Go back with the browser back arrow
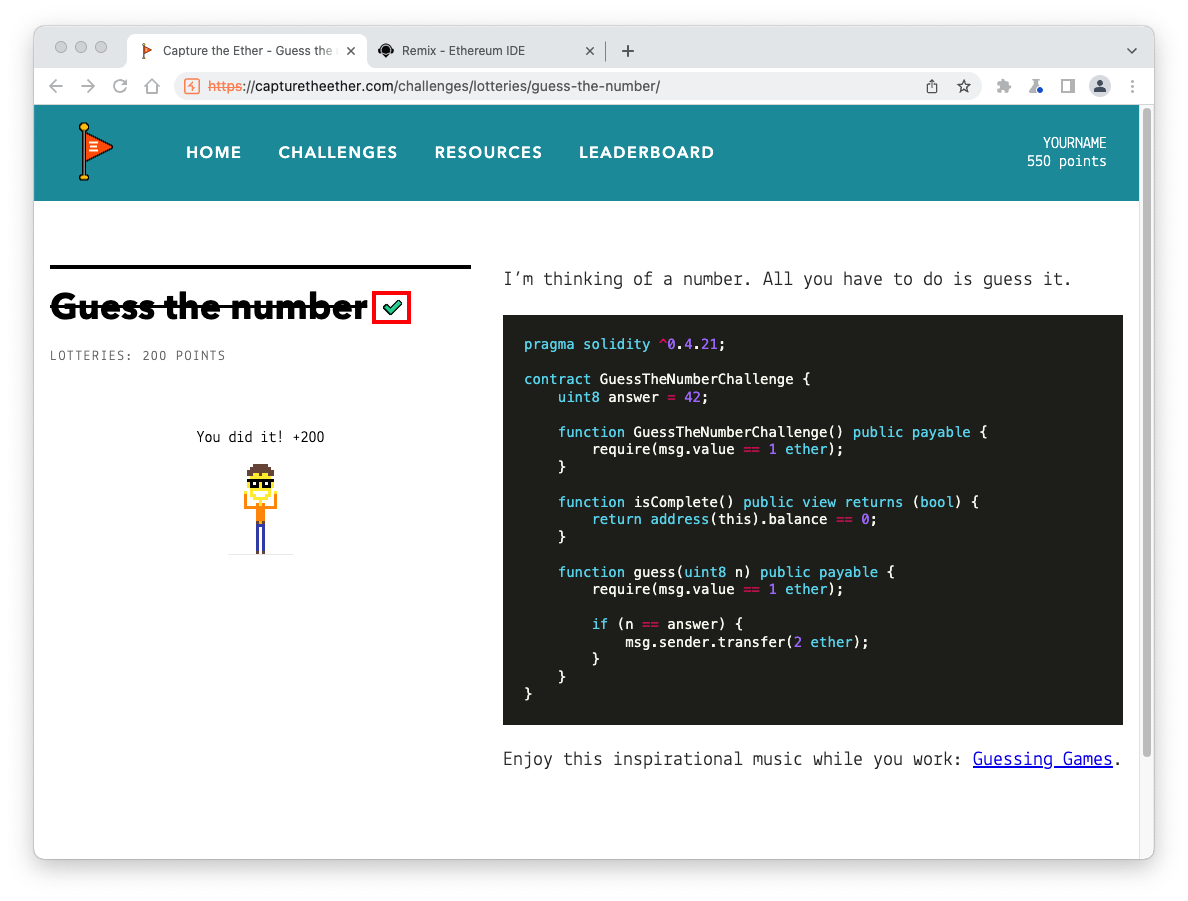 coord(55,86)
